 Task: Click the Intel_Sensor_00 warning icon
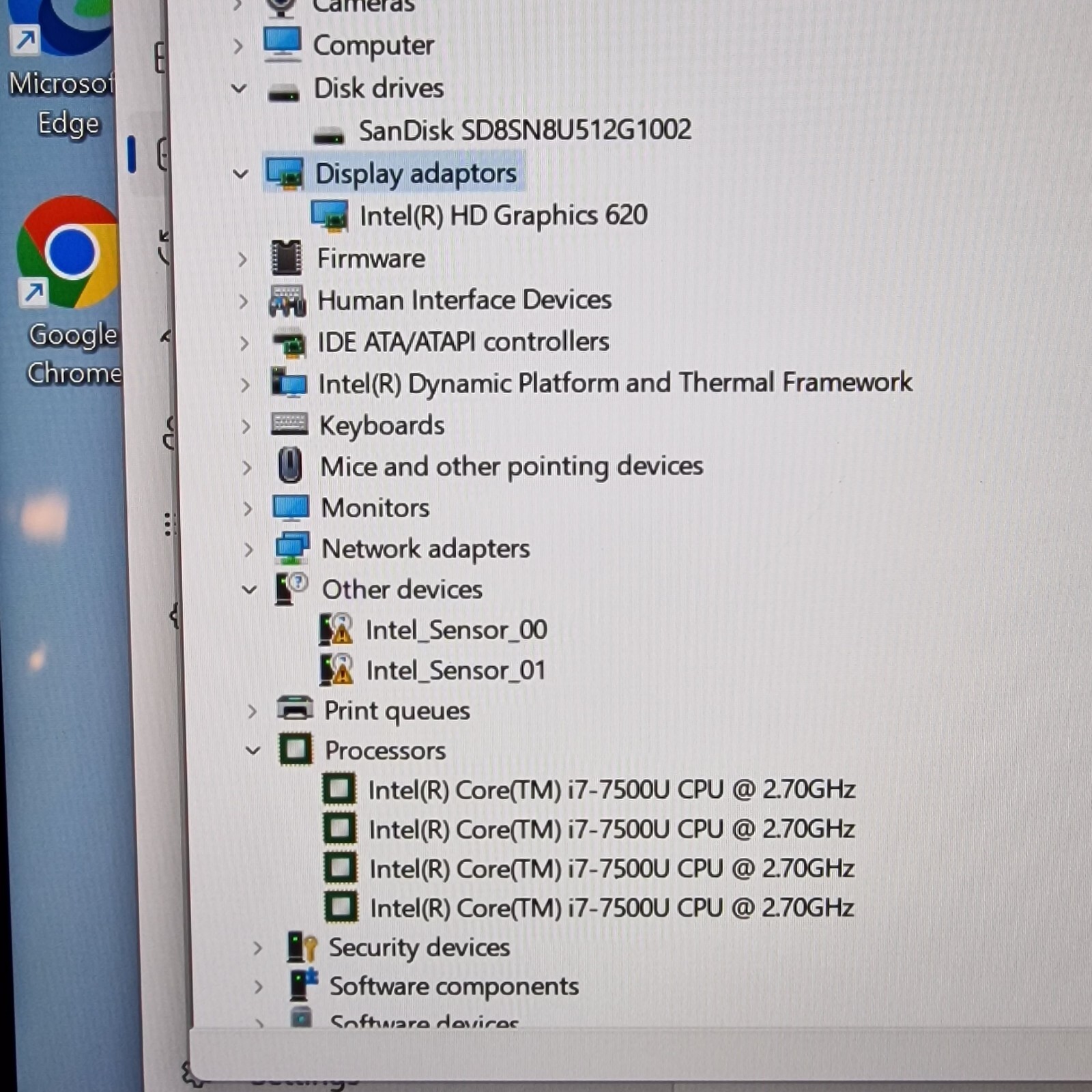tap(336, 629)
